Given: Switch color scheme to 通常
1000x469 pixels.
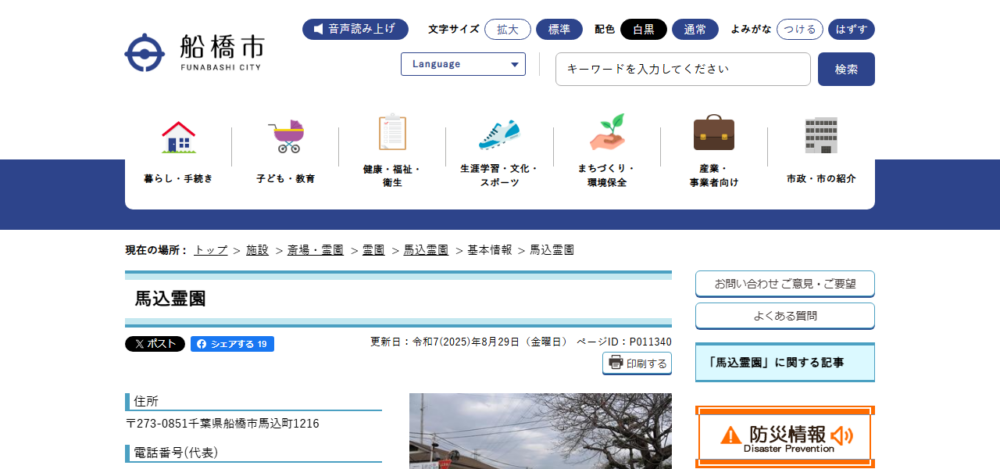Looking at the screenshot, I should click(695, 29).
